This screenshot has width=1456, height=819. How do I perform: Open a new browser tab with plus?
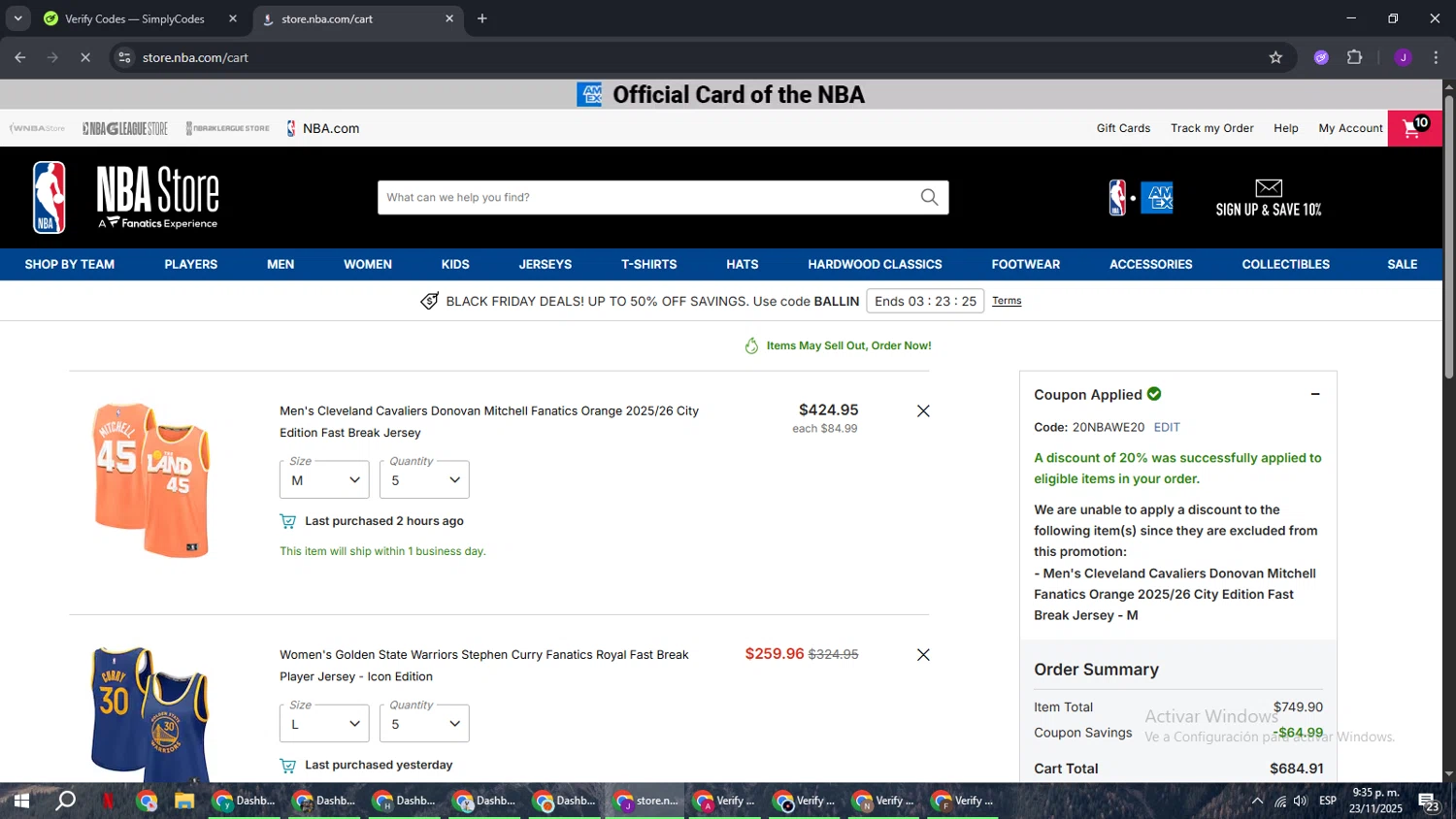coord(482,18)
